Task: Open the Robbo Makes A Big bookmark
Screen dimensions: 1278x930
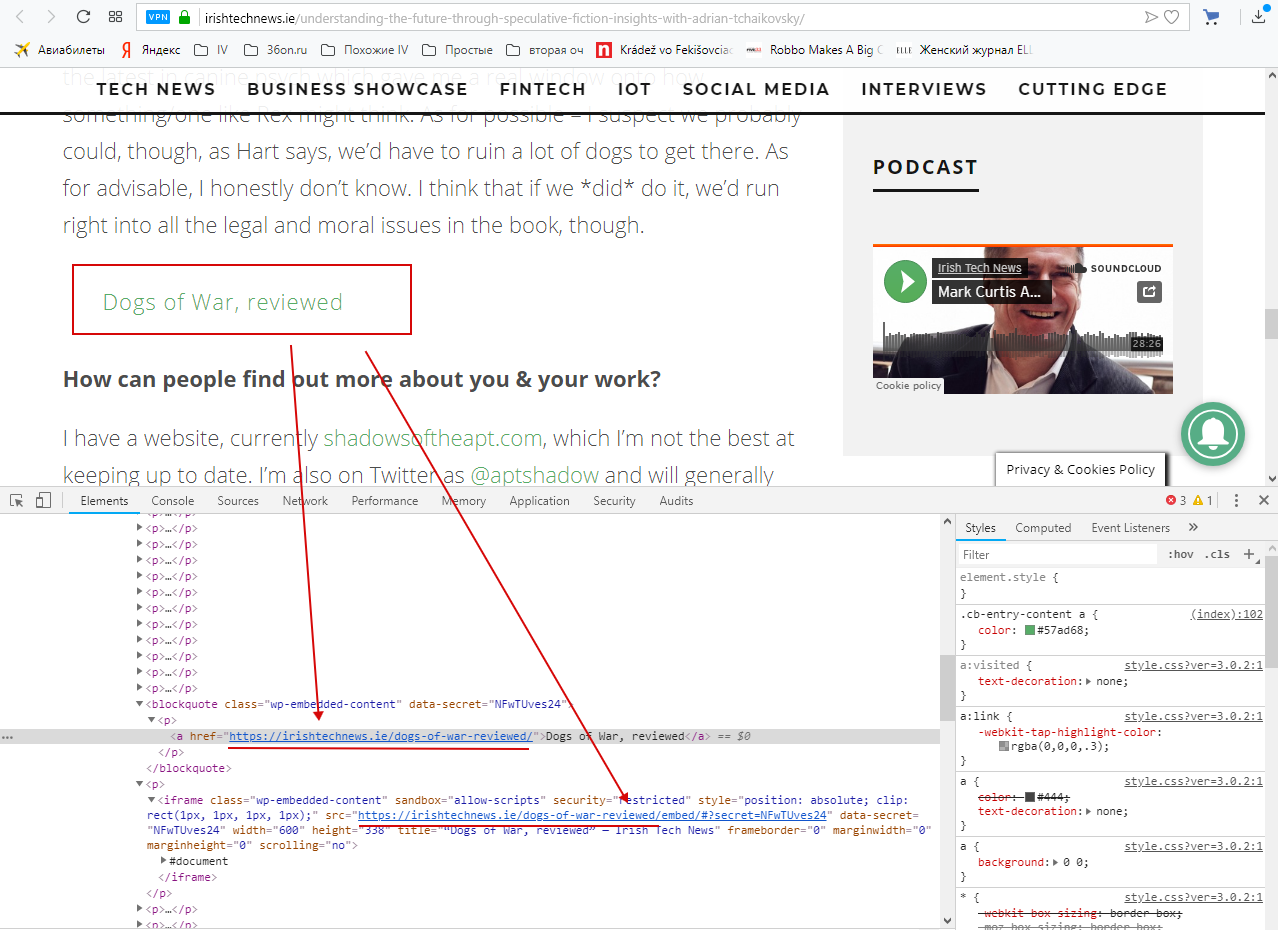Action: [x=815, y=49]
